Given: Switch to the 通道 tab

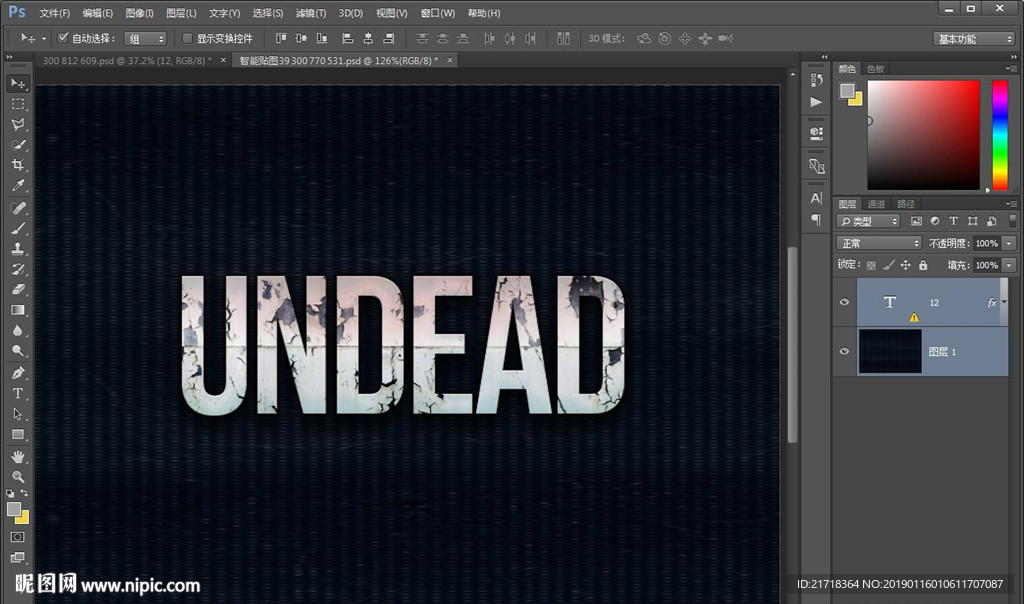Looking at the screenshot, I should [876, 204].
